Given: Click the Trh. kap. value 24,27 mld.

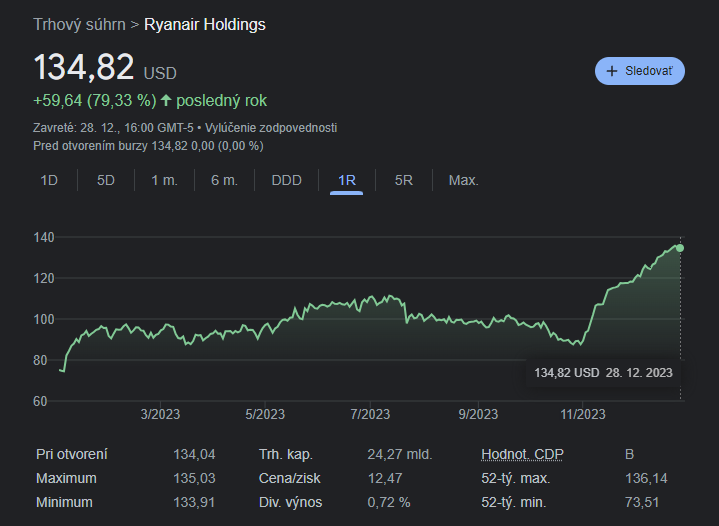Looking at the screenshot, I should point(400,454).
